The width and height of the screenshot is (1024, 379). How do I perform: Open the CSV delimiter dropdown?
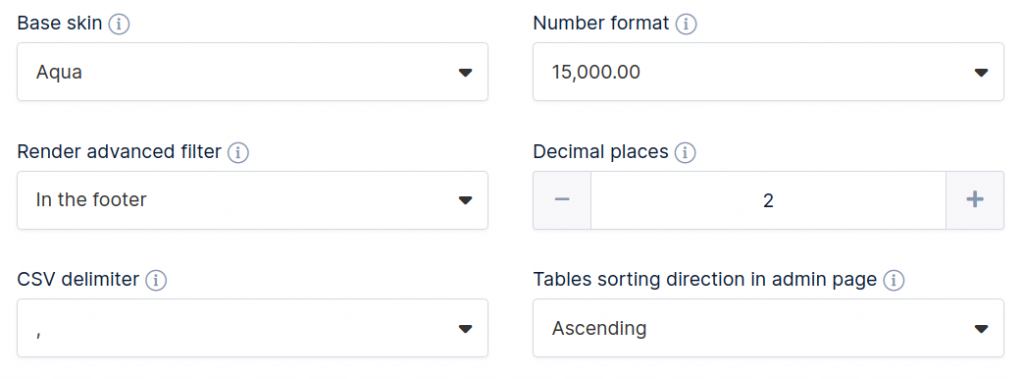click(252, 328)
